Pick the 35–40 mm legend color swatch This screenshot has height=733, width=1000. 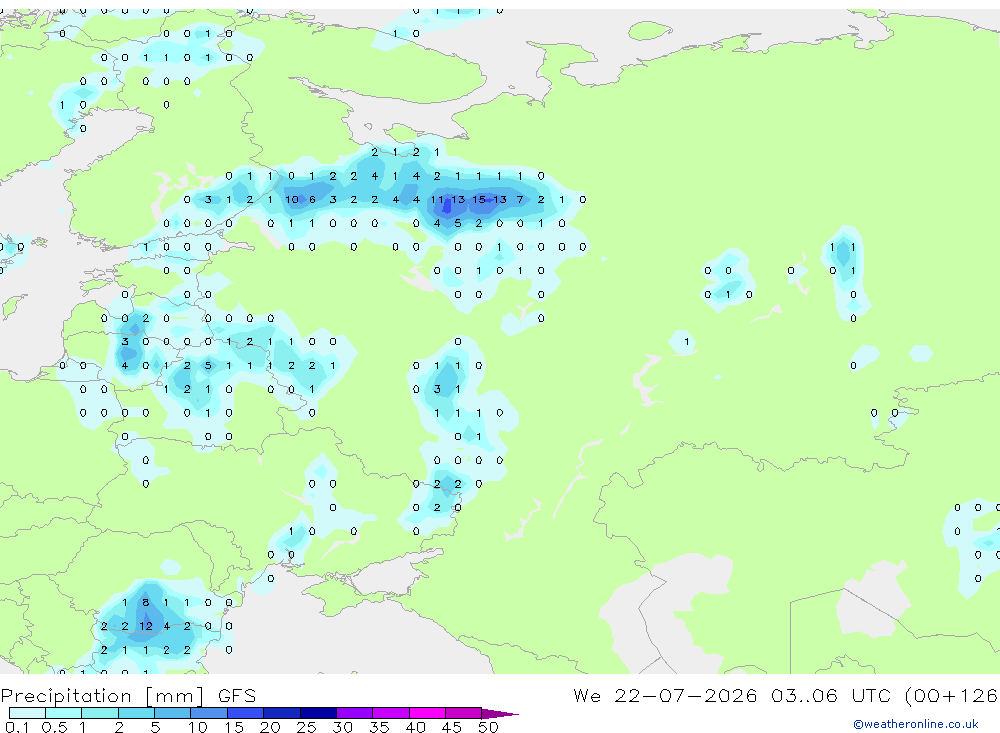coord(391,713)
